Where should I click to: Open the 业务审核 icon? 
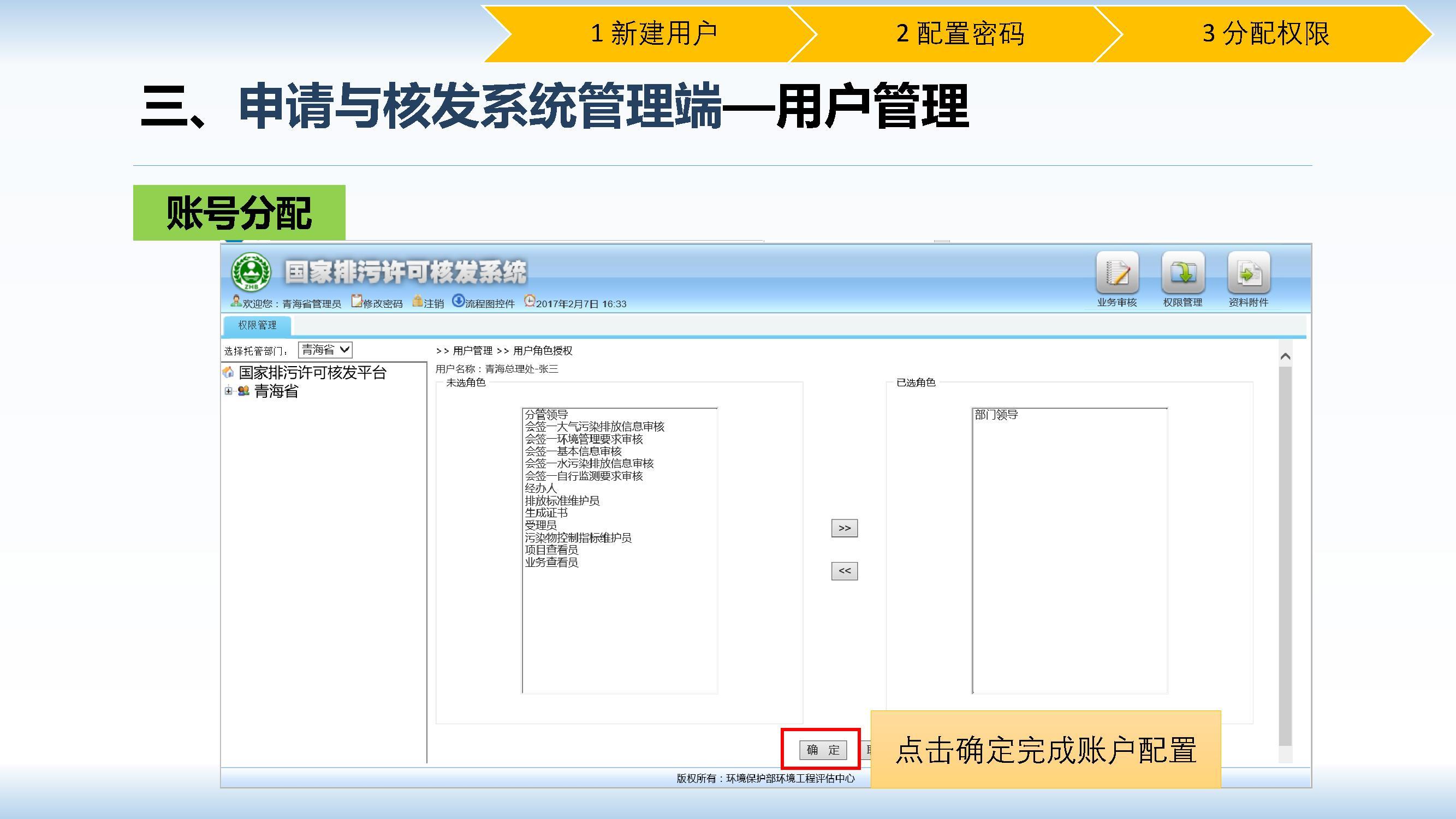[x=1117, y=273]
